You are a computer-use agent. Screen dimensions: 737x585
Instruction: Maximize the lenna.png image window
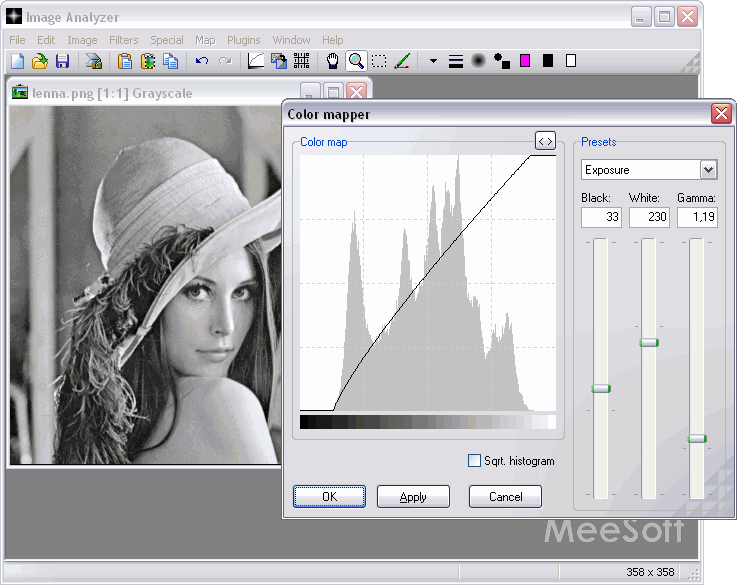[x=333, y=92]
